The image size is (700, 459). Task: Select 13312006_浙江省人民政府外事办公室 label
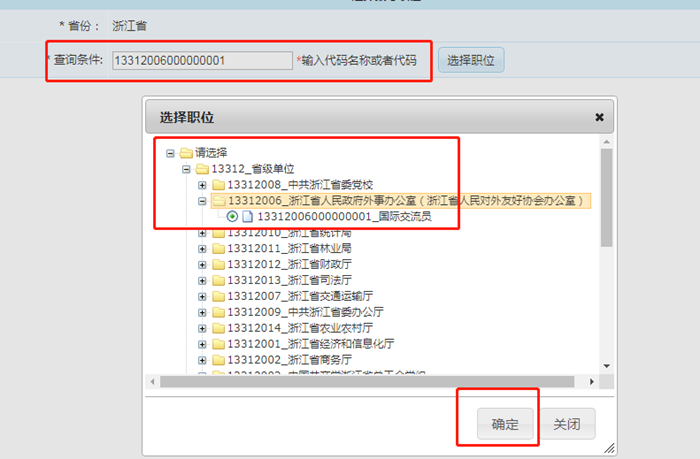(406, 201)
